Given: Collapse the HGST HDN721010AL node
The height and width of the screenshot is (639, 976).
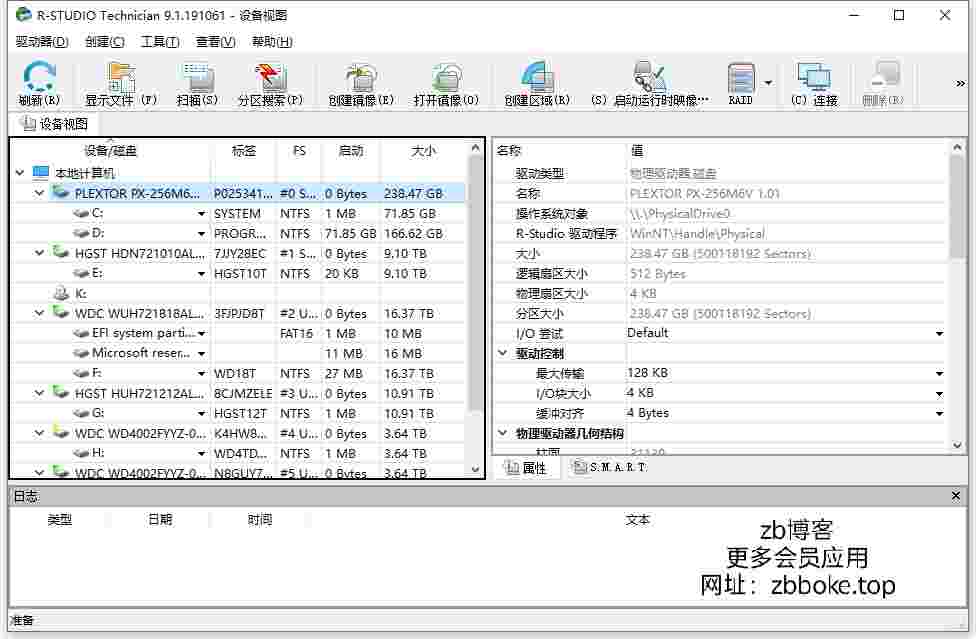Looking at the screenshot, I should (39, 253).
